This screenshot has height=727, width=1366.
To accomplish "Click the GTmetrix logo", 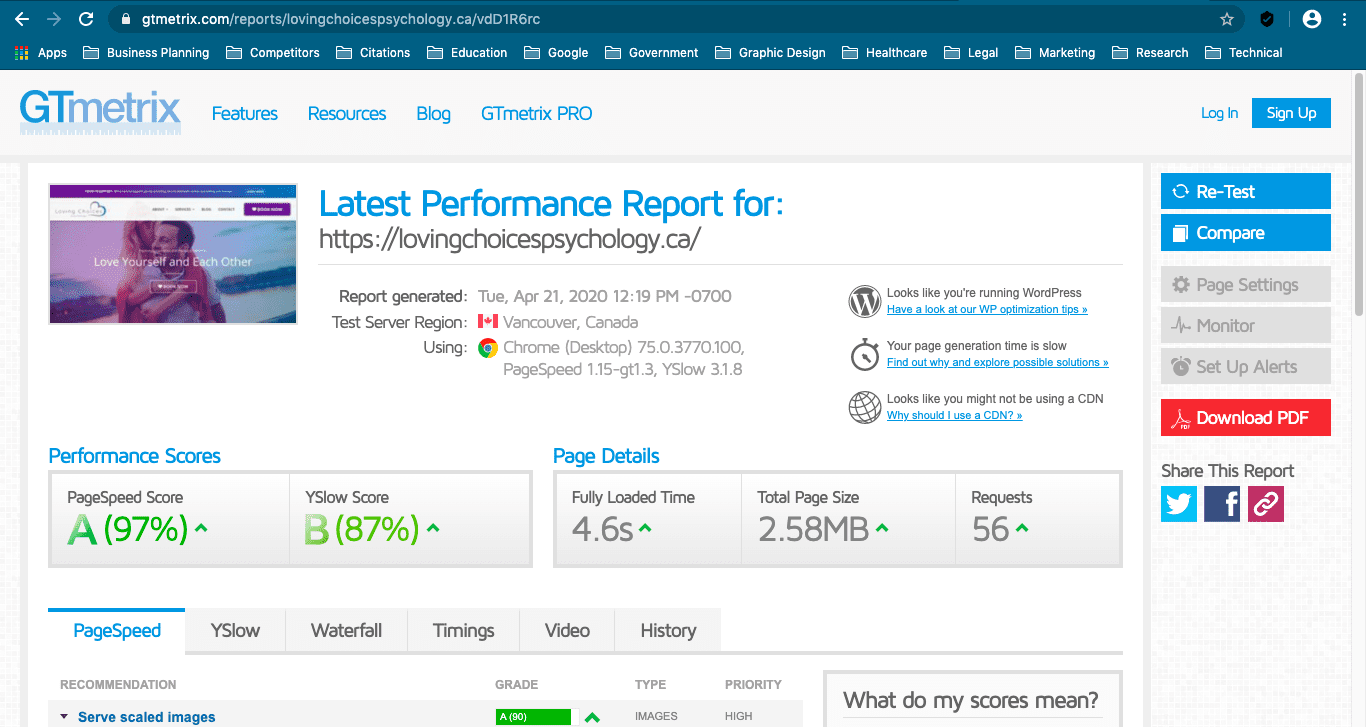I will [x=100, y=112].
